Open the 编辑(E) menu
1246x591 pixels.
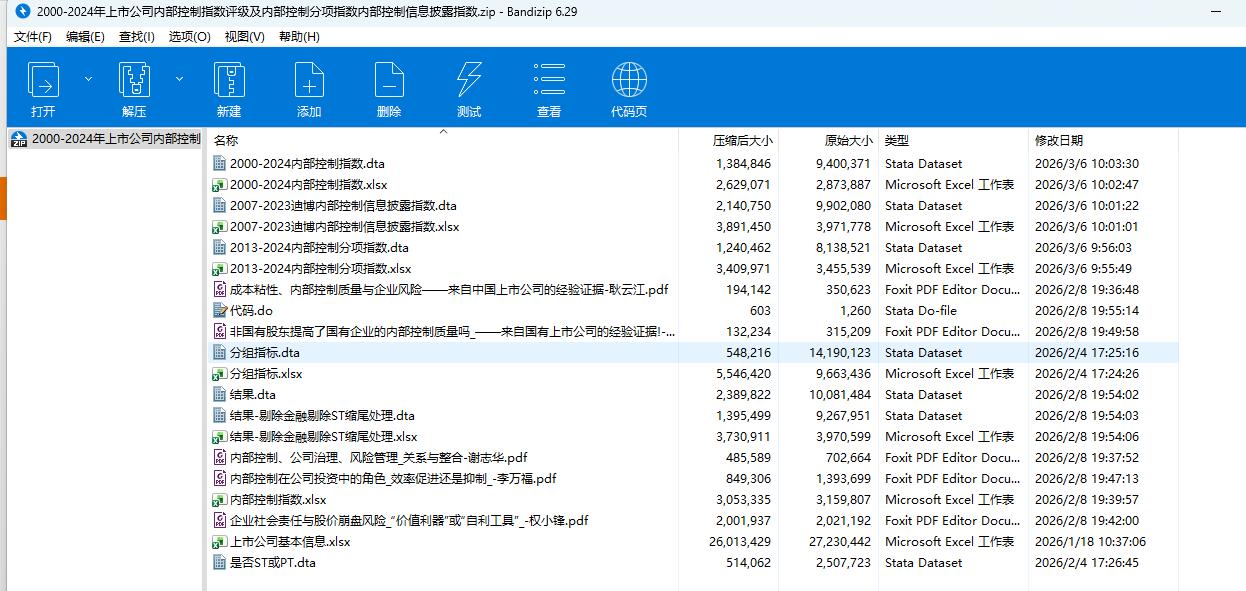pyautogui.click(x=86, y=36)
